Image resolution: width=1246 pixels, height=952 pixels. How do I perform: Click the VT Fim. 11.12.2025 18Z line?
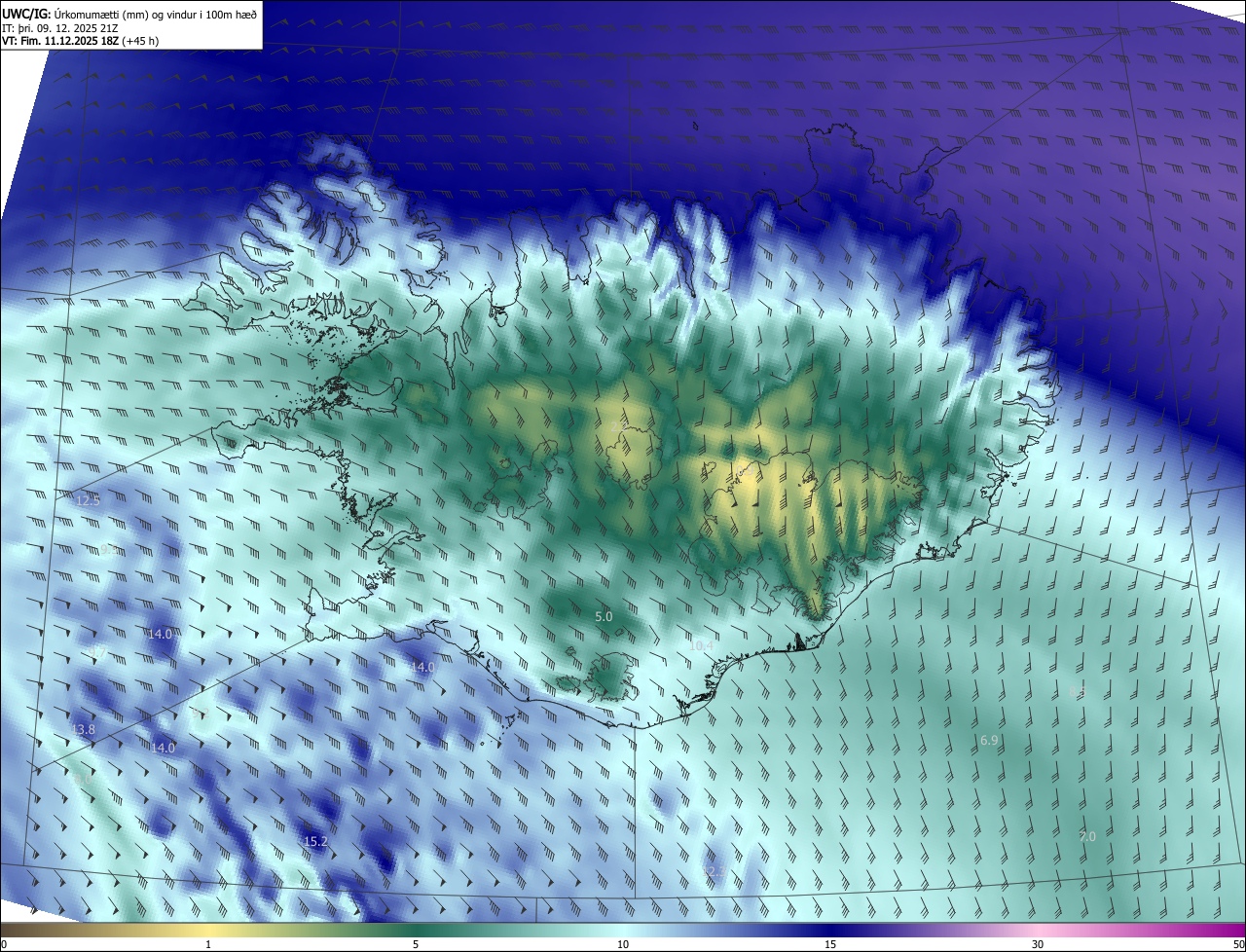click(x=81, y=41)
